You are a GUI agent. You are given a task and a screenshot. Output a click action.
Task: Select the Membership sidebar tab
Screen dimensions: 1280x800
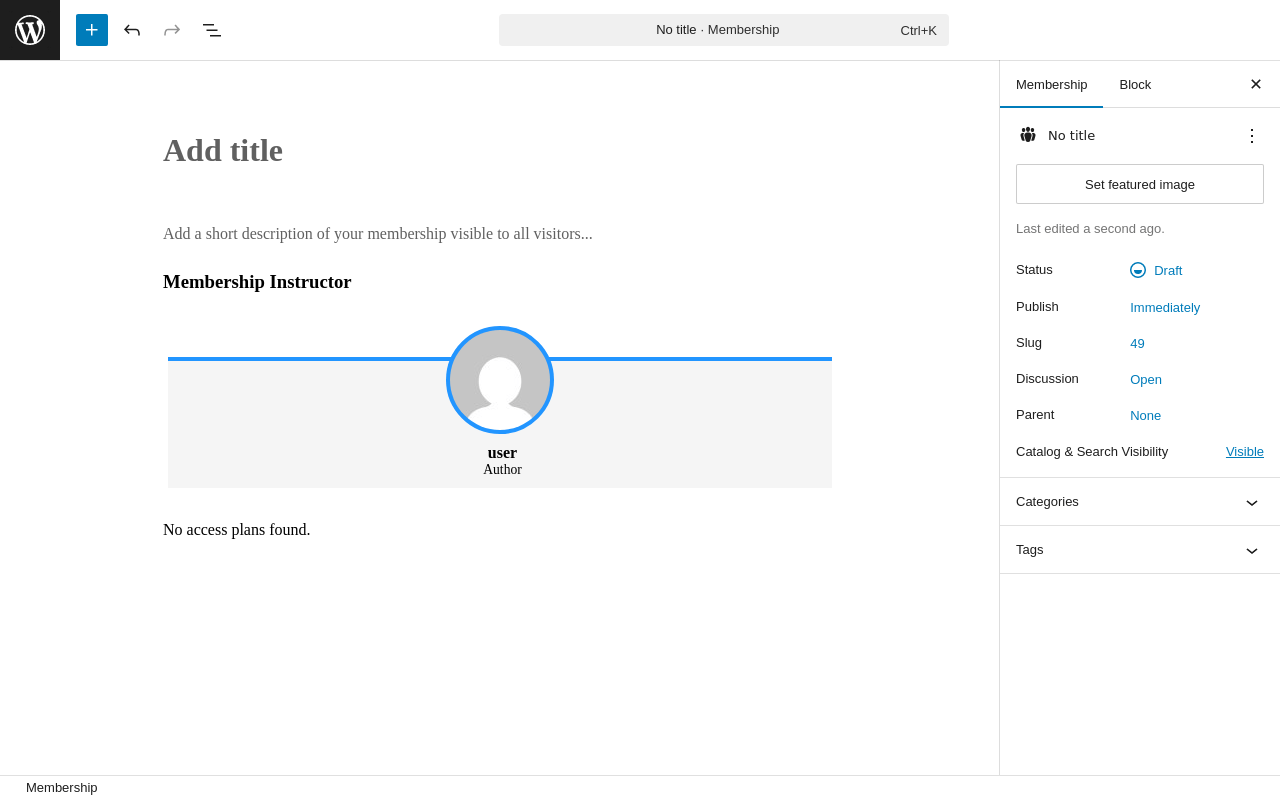pyautogui.click(x=1051, y=84)
